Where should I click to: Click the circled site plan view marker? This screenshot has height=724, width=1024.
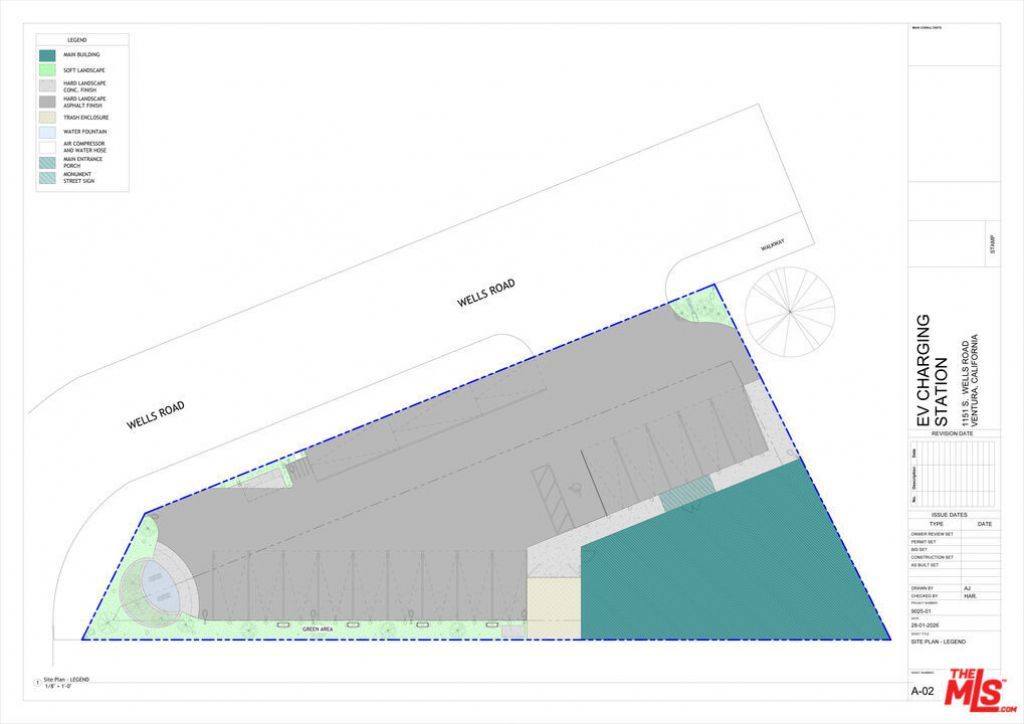coord(38,682)
